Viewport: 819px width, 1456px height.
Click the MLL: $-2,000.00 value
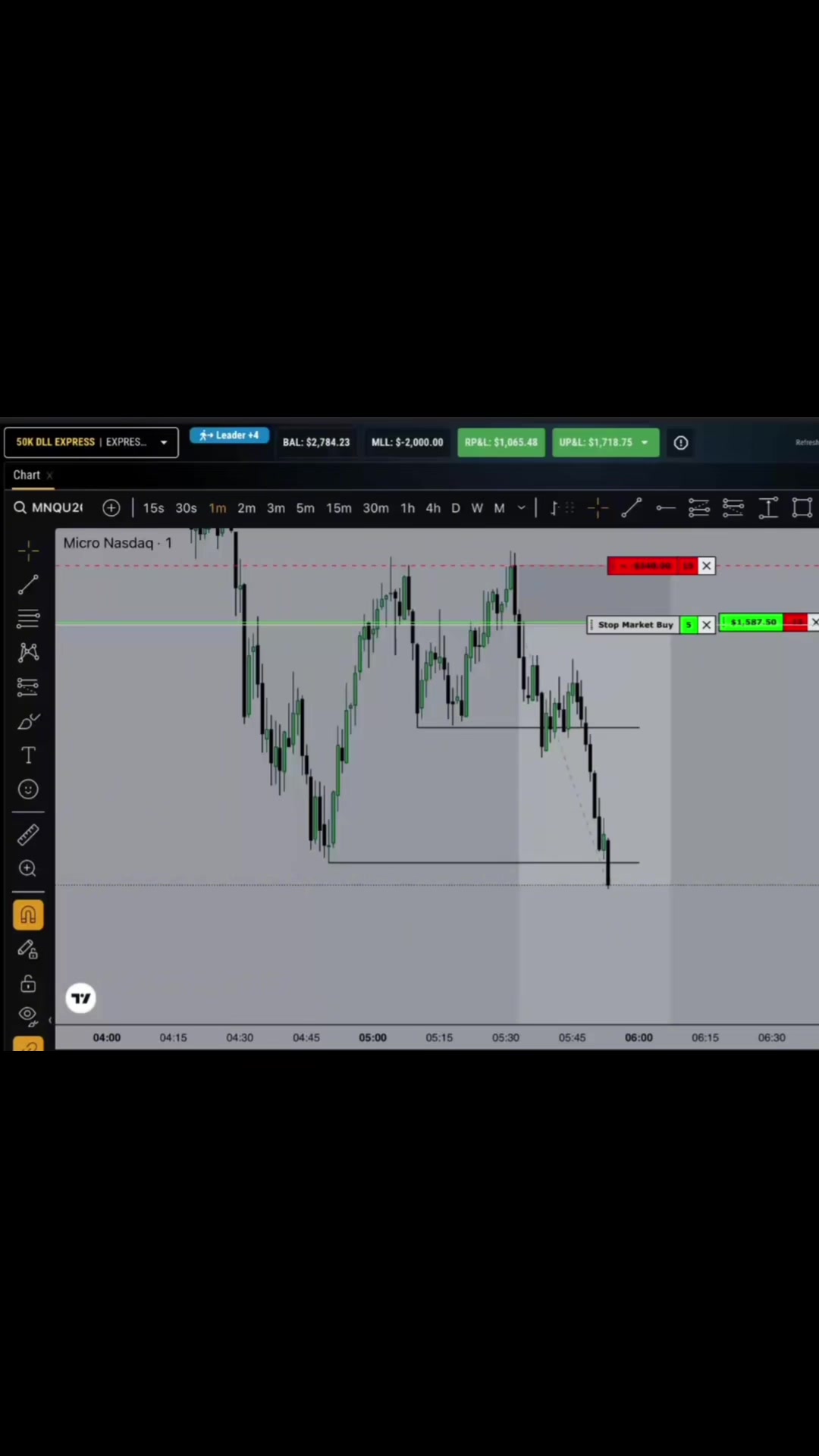tap(407, 442)
